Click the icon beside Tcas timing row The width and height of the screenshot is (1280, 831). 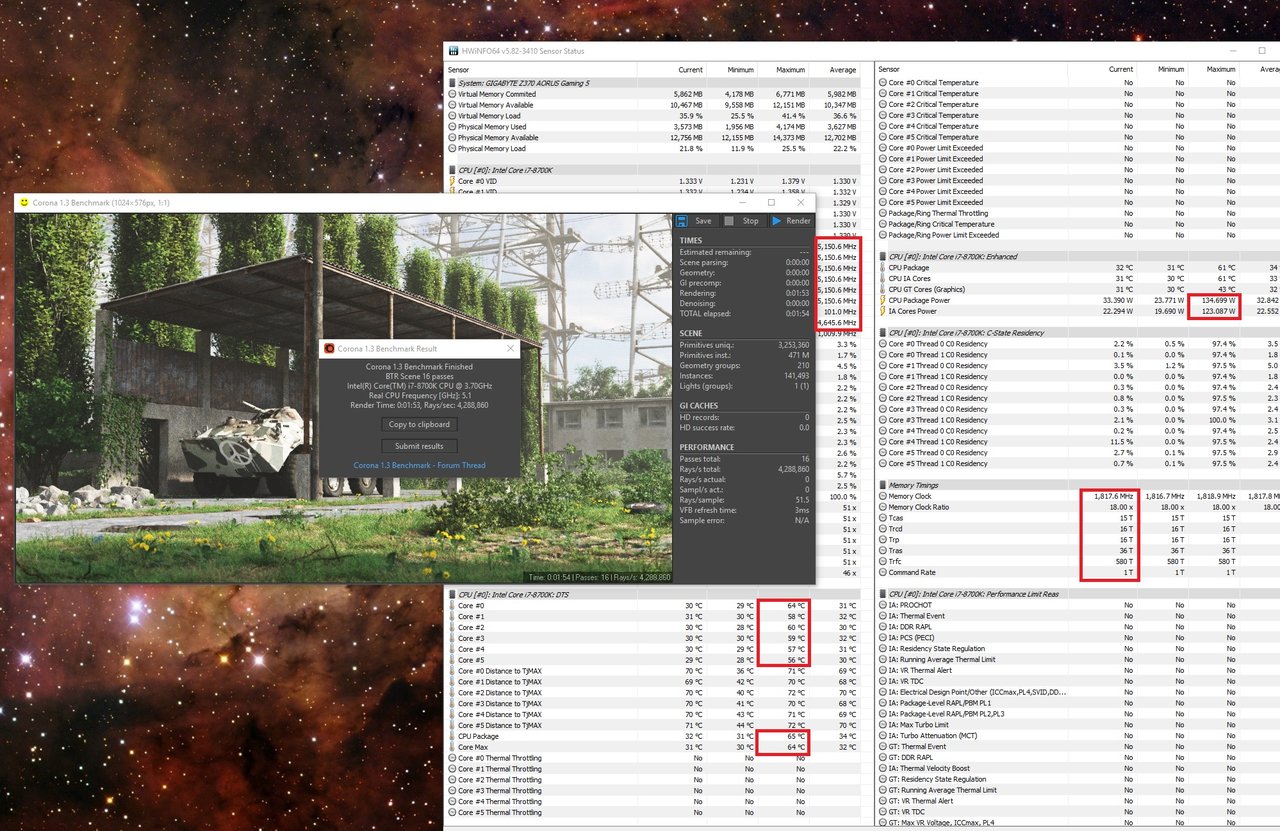click(x=883, y=518)
